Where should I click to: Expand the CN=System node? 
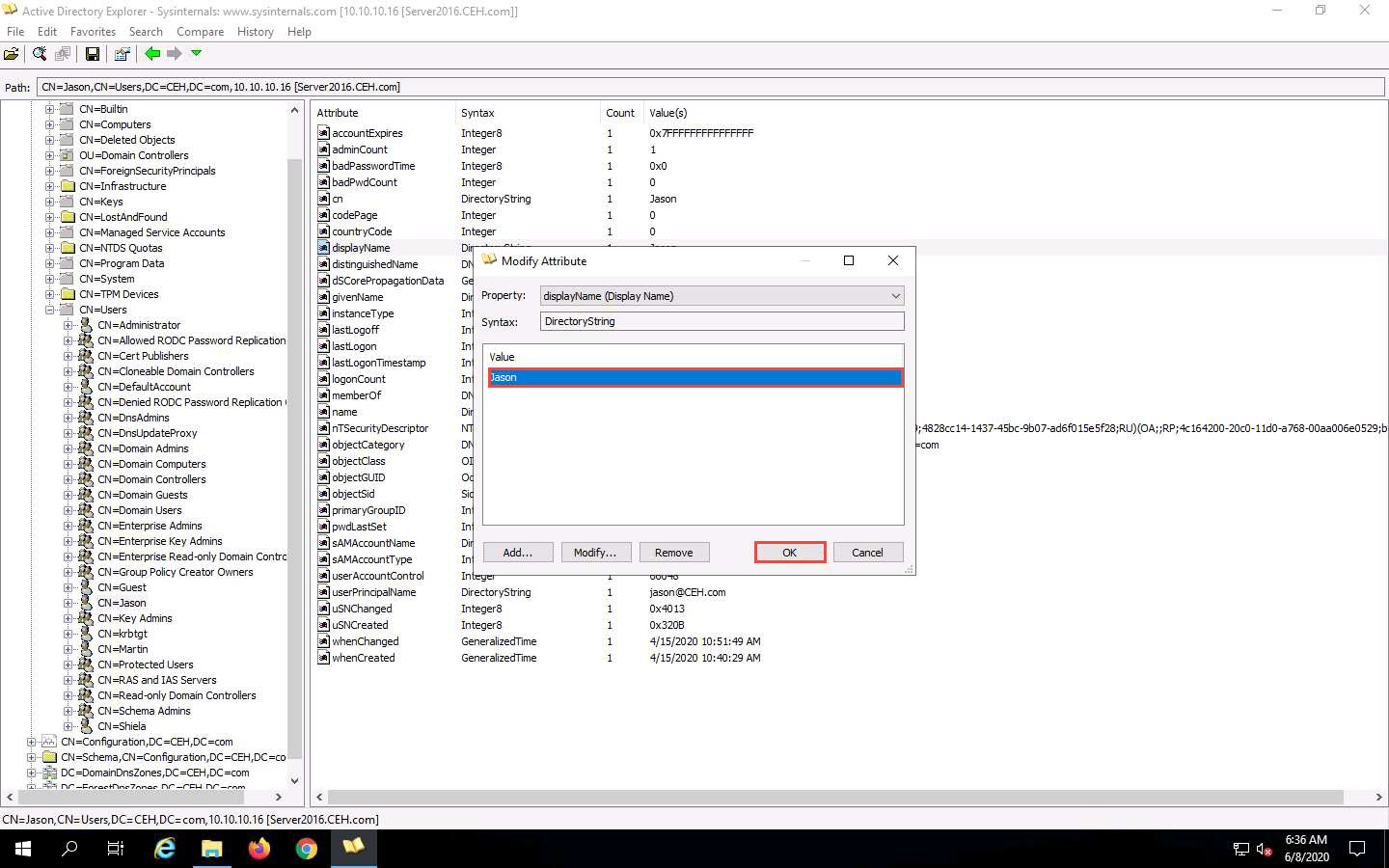pyautogui.click(x=49, y=279)
